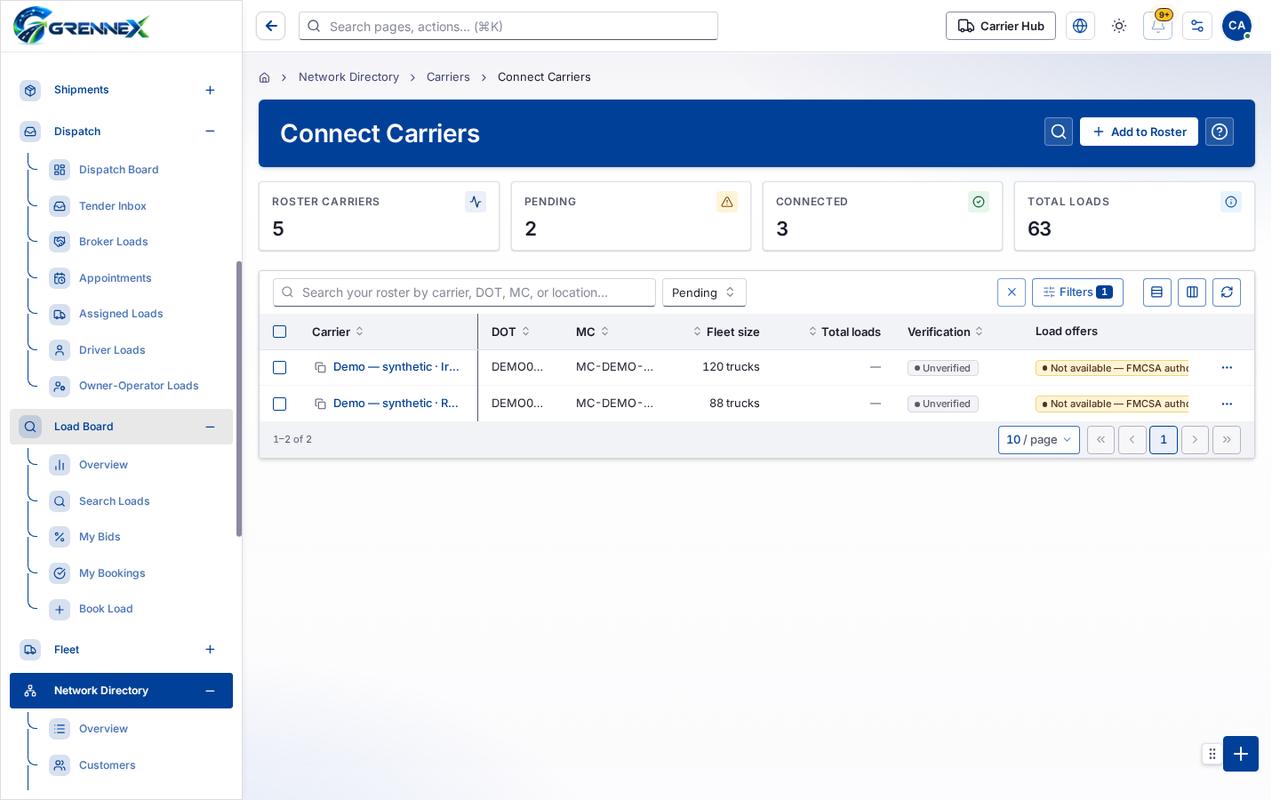Collapse the Dispatch sidebar section
Image resolution: width=1280 pixels, height=800 pixels.
point(210,131)
